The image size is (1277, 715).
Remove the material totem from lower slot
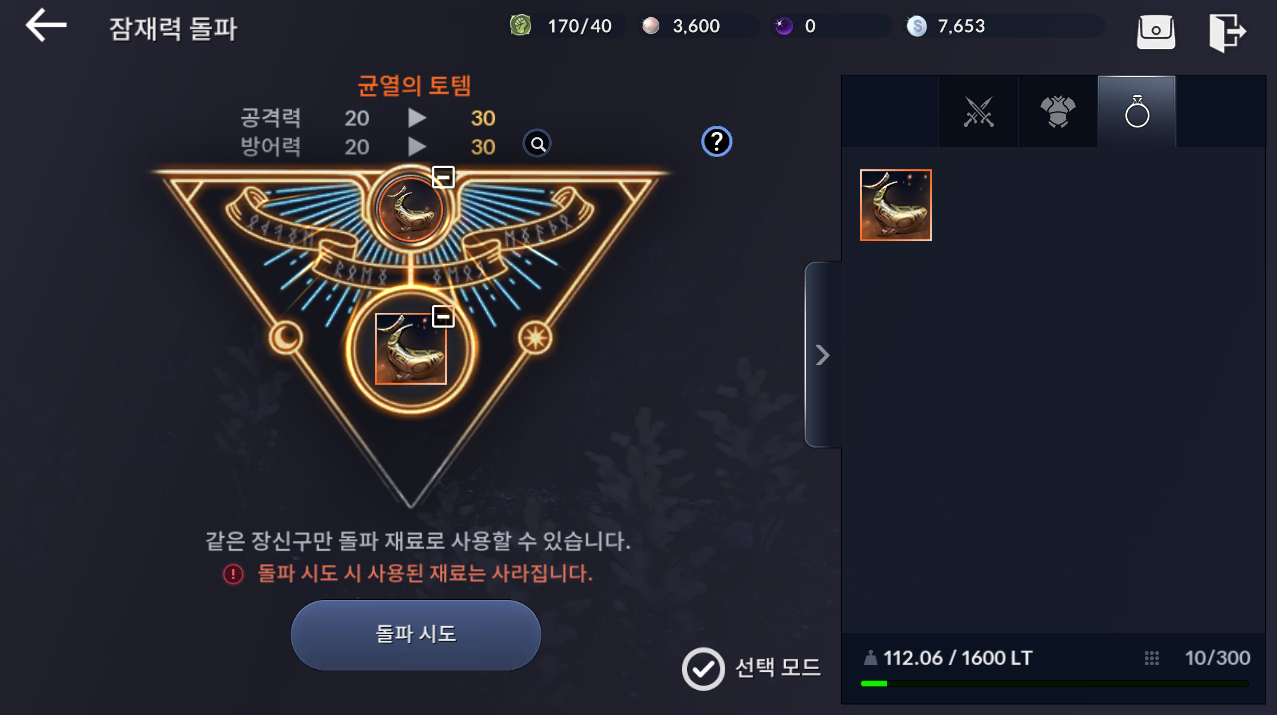[443, 317]
